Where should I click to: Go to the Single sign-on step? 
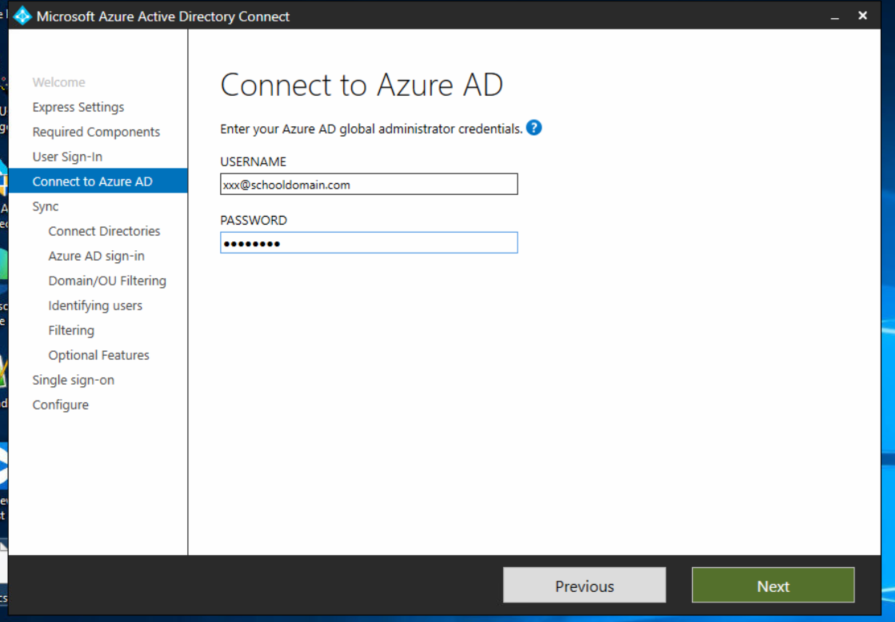coord(73,380)
